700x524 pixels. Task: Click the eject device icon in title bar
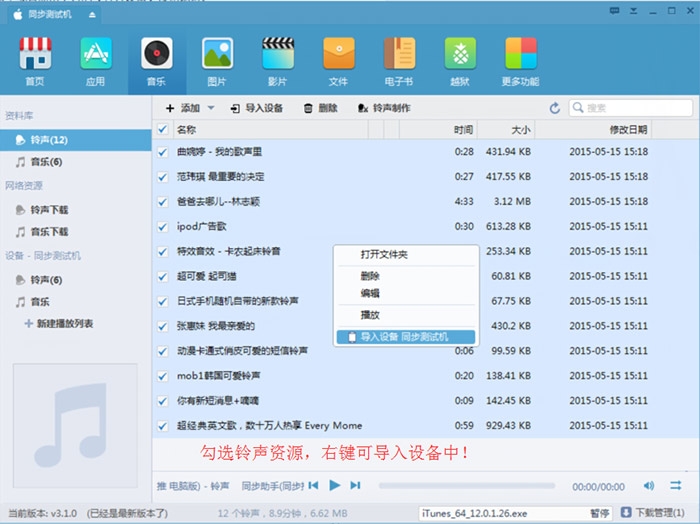[92, 15]
